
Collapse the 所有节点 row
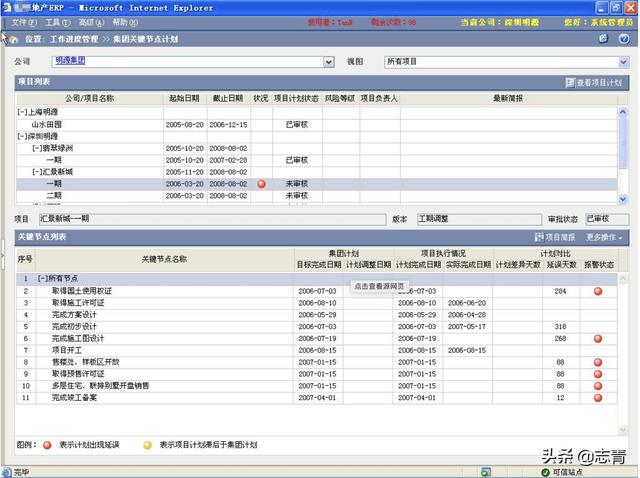pyautogui.click(x=42, y=278)
